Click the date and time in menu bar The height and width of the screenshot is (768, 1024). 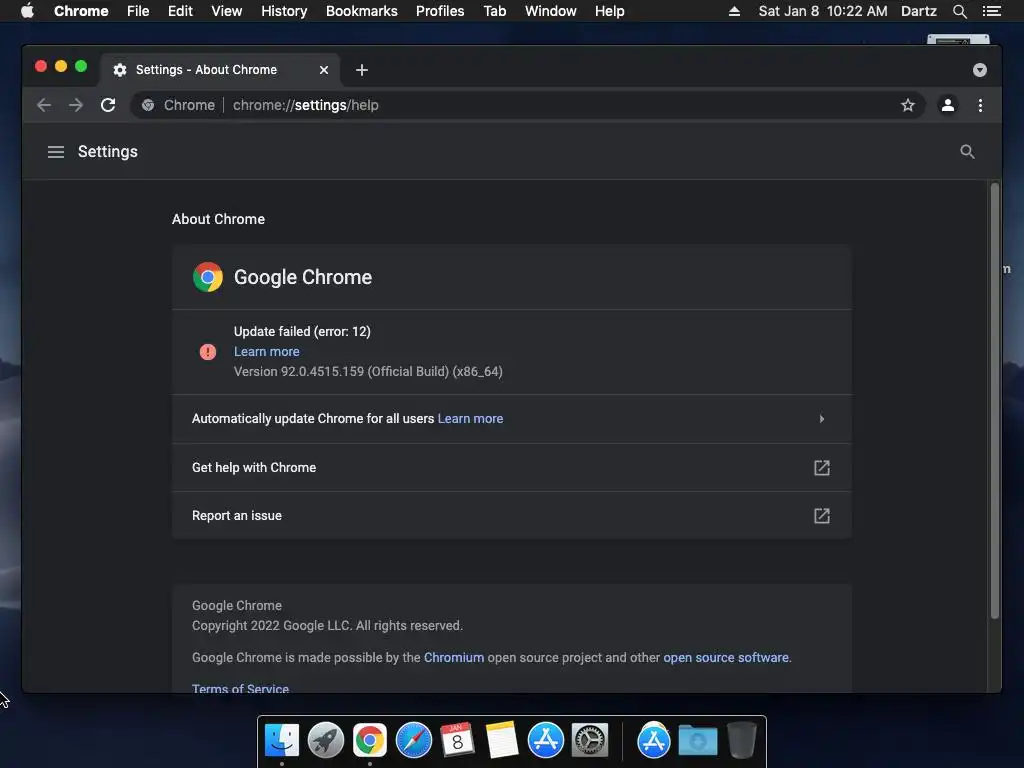point(823,11)
